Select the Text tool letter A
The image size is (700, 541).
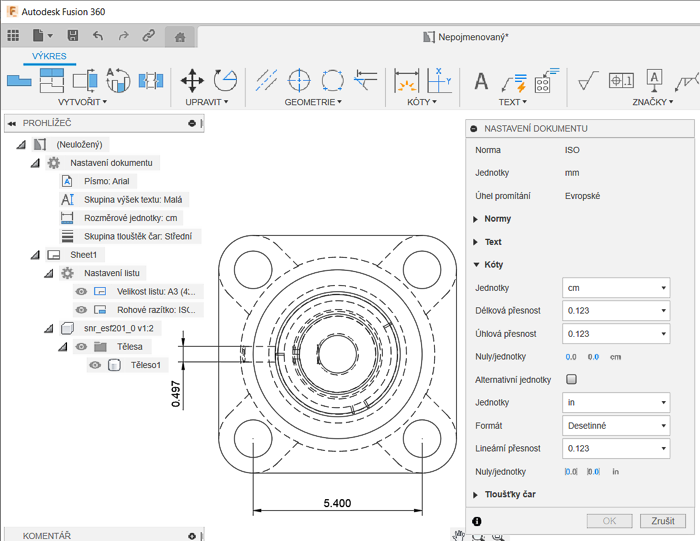(481, 81)
